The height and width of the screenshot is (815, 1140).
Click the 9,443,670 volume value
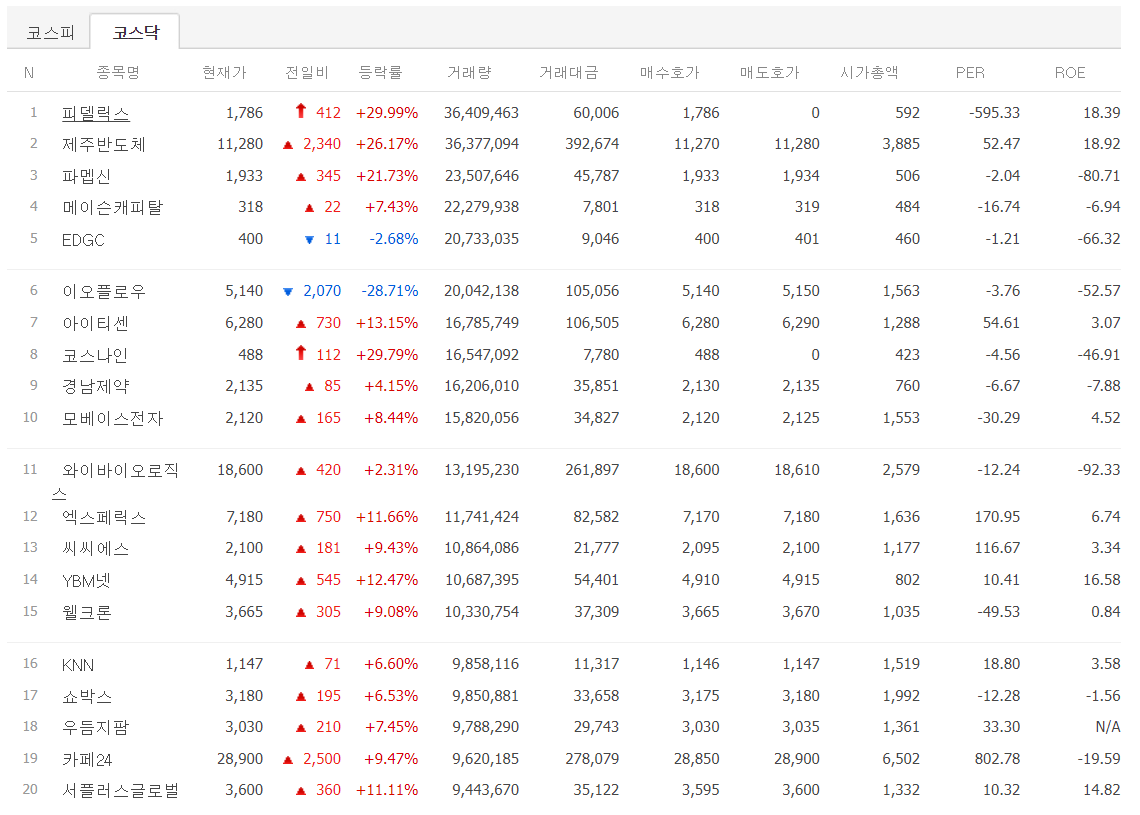[x=486, y=790]
